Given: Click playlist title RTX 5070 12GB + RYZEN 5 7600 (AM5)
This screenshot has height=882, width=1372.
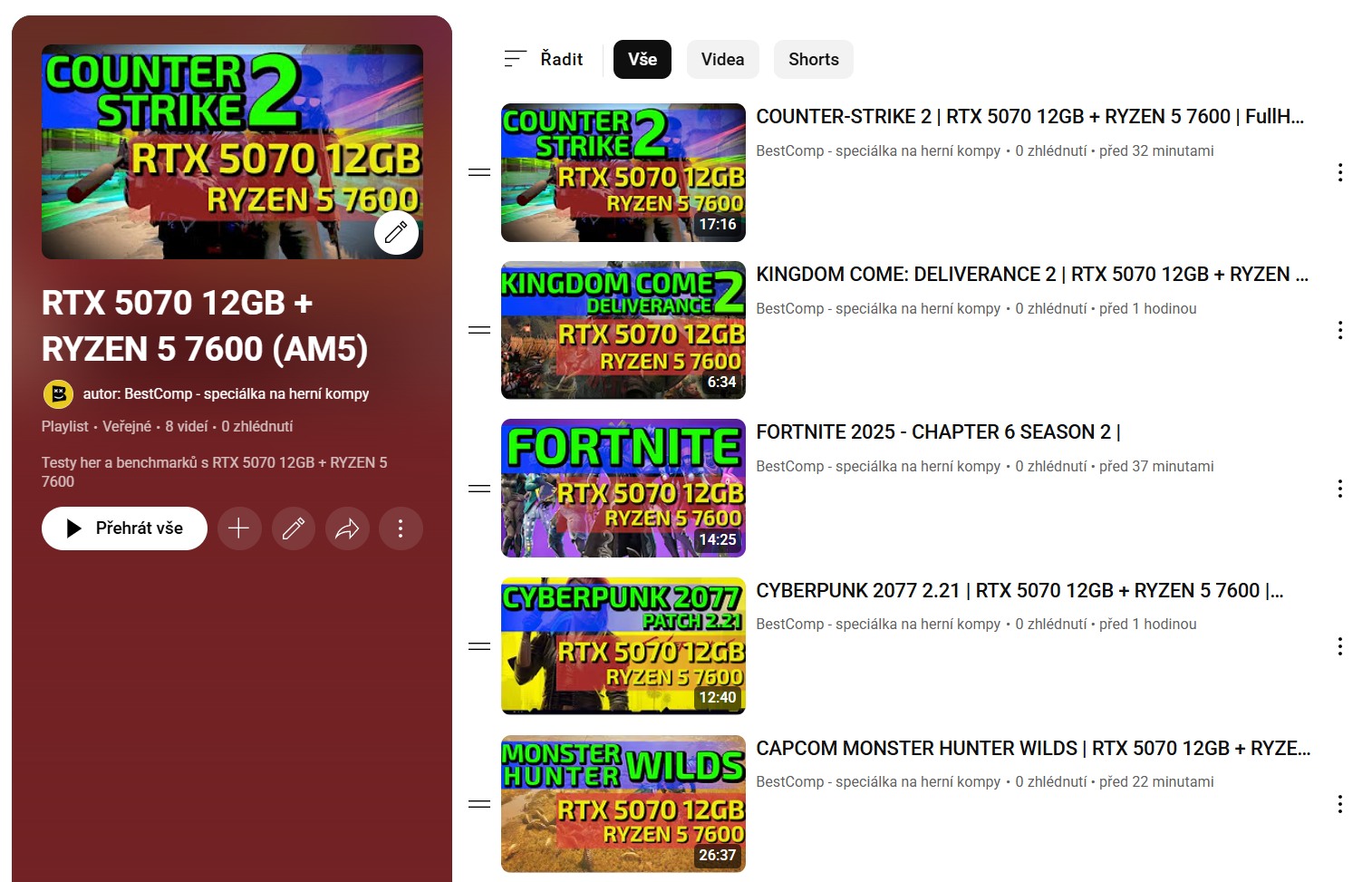Looking at the screenshot, I should [205, 325].
